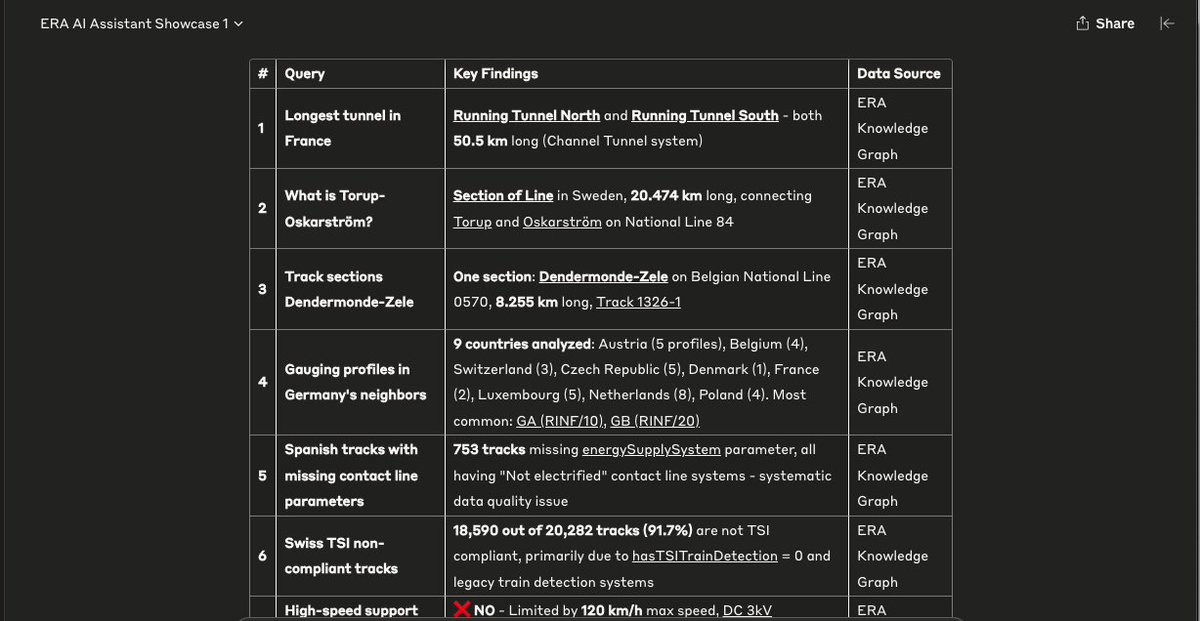1200x621 pixels.
Task: Select 'Swiss TSI non-compliant tracks' query cell
Action: [360, 556]
